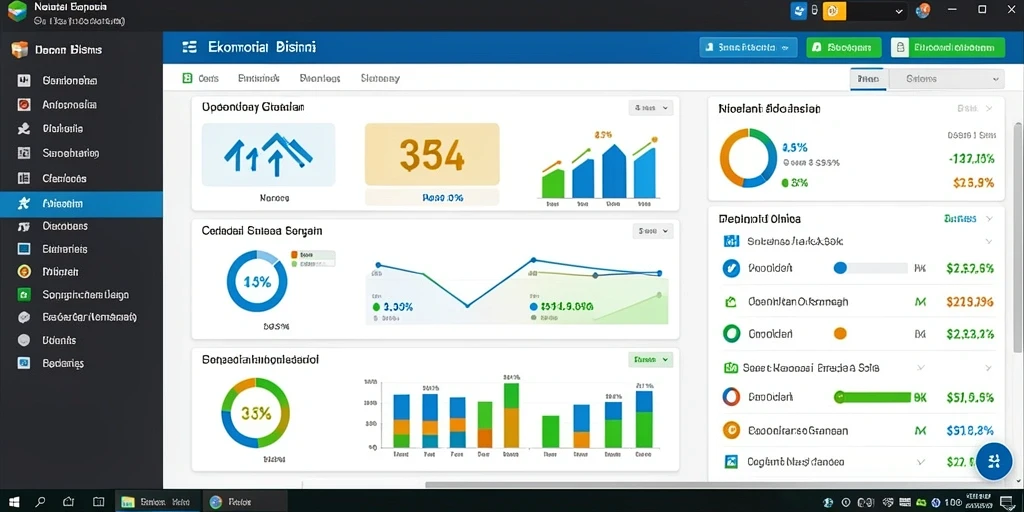Open the Upoondoay Gtiamian card dropdown
The image size is (1024, 512).
pos(650,108)
